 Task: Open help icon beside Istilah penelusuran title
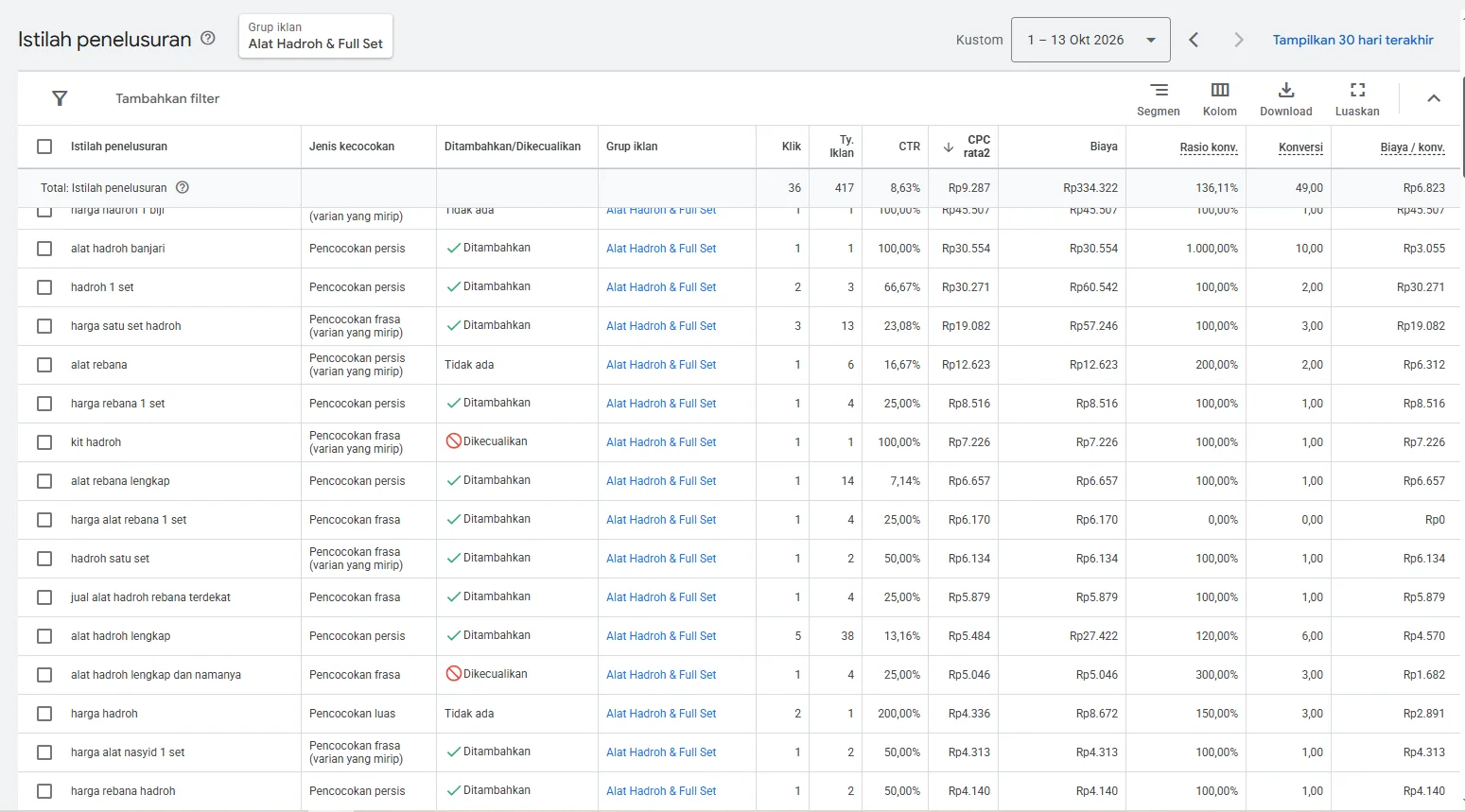[208, 39]
